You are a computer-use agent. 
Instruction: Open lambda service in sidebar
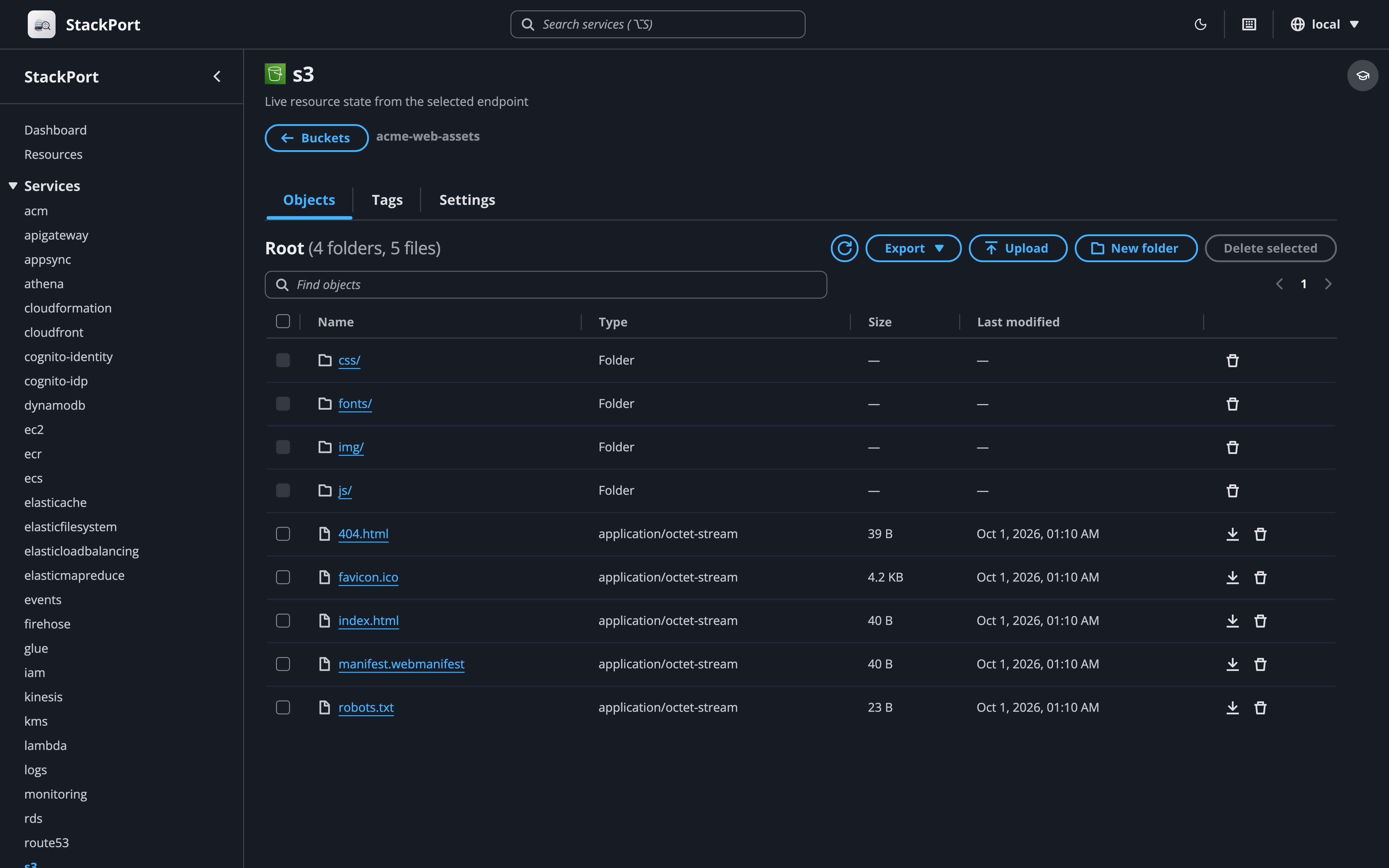(45, 745)
